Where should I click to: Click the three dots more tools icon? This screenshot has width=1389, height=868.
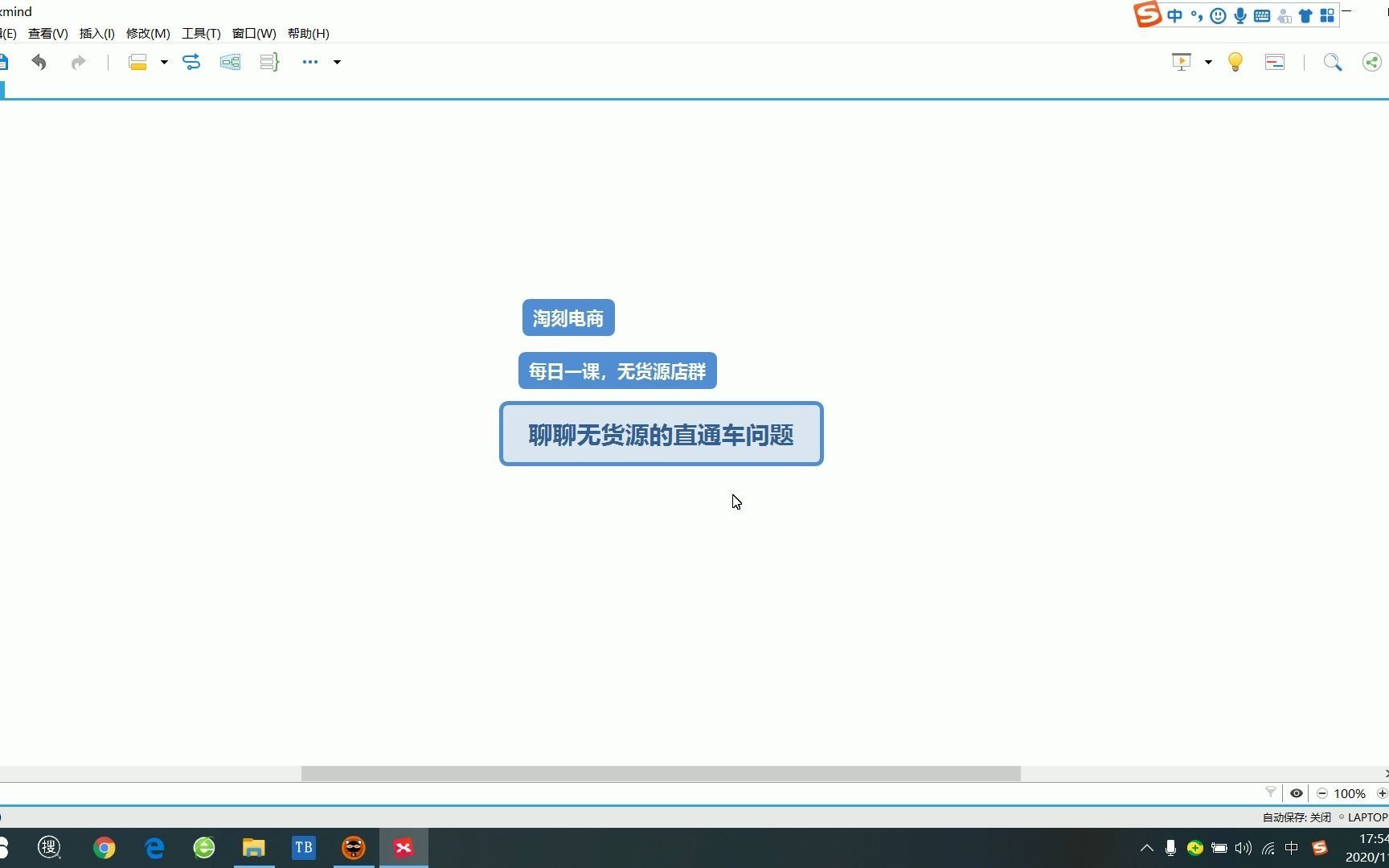pos(310,62)
